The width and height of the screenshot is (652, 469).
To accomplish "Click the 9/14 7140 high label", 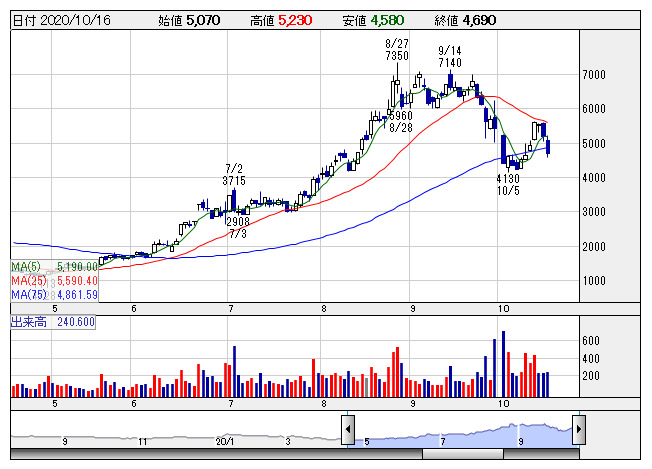I will 449,57.
